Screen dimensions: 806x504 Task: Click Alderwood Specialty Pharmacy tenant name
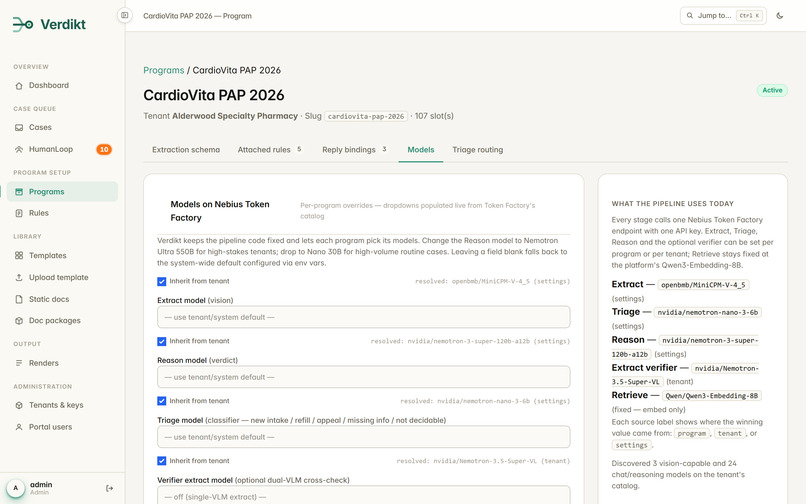pos(235,116)
